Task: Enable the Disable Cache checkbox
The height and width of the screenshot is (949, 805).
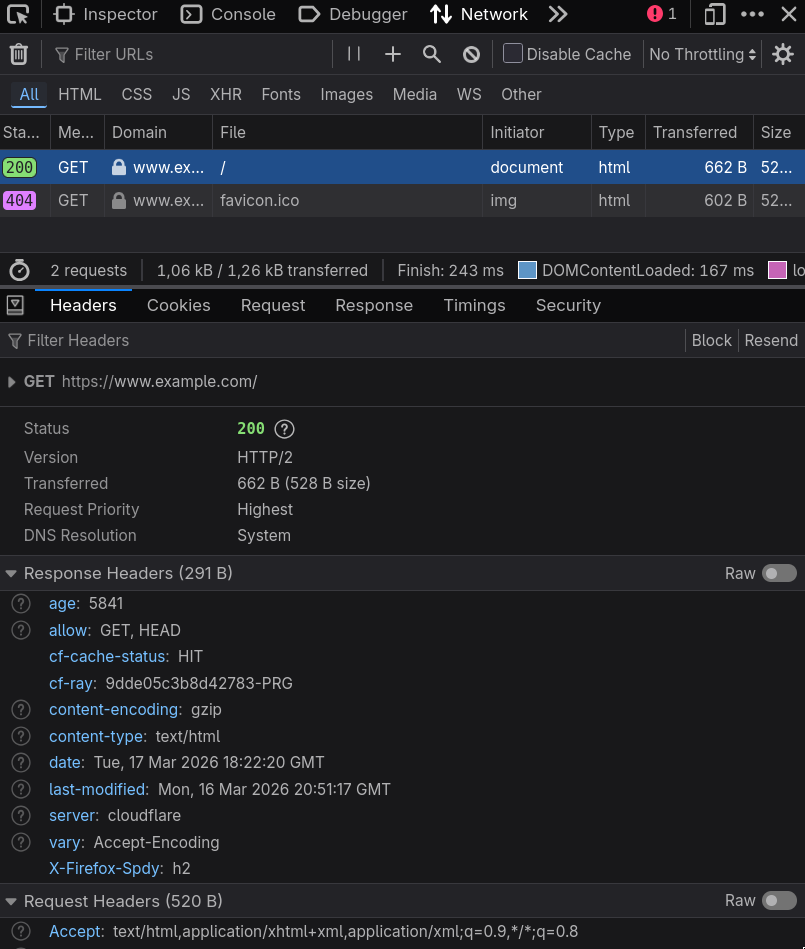Action: [513, 54]
